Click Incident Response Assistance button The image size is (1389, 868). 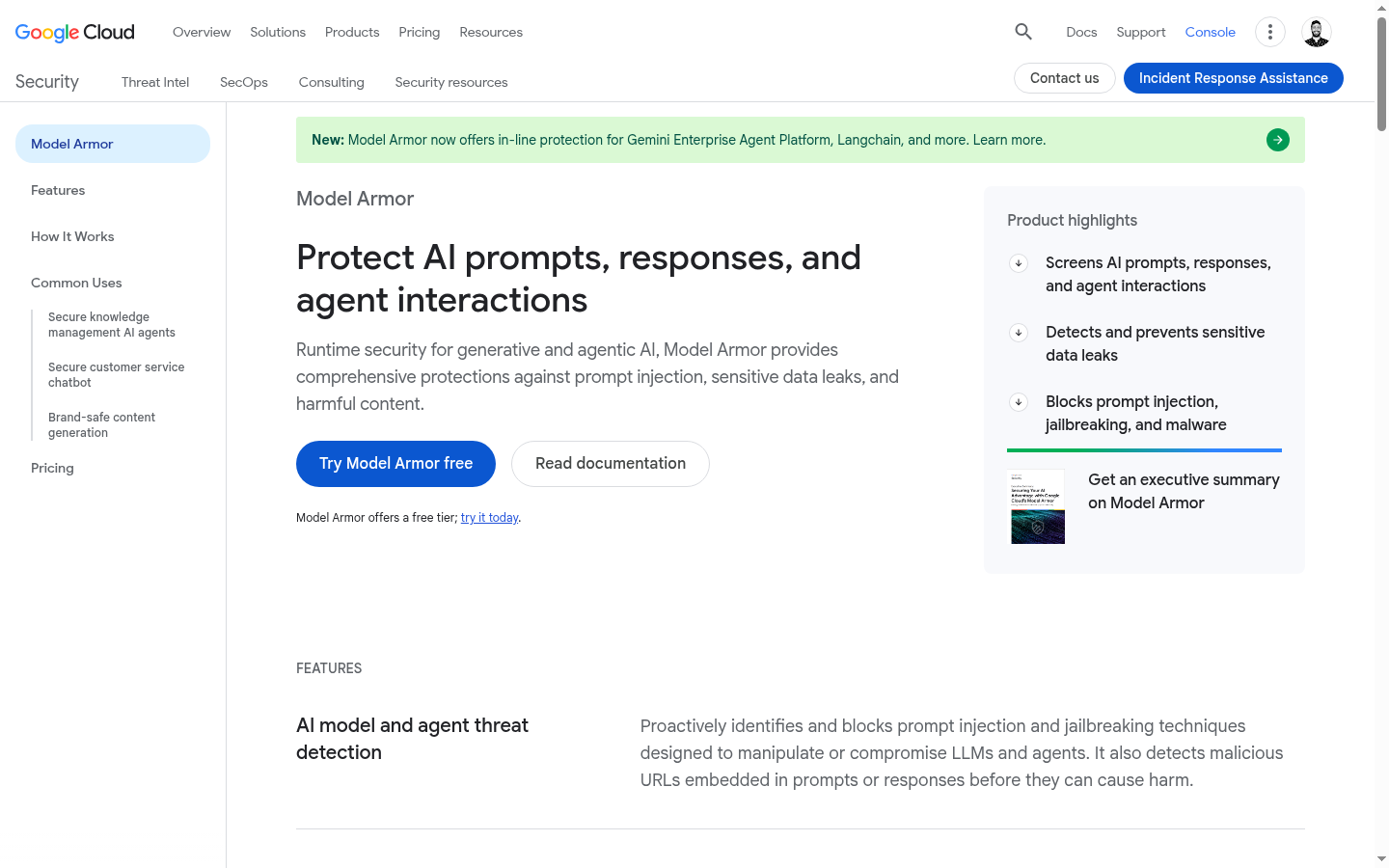click(1234, 78)
